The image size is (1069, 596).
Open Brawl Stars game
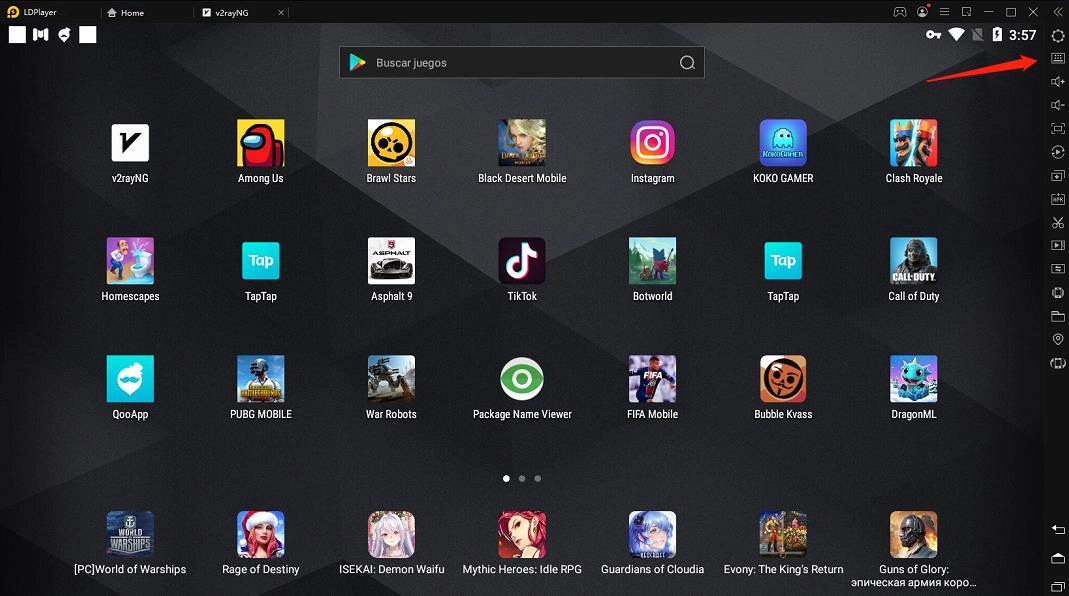pyautogui.click(x=391, y=143)
